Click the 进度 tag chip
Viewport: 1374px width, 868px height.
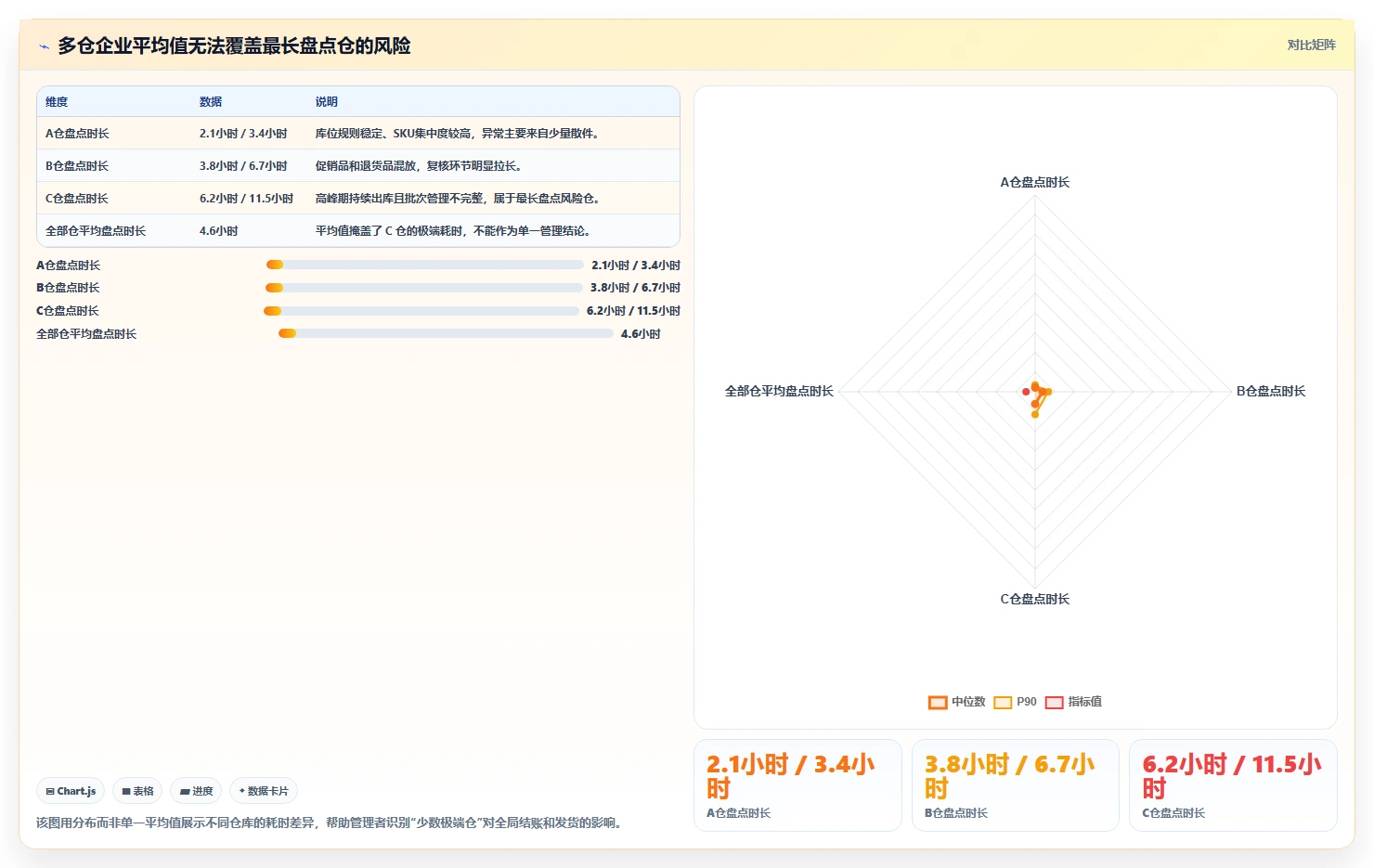tap(196, 791)
